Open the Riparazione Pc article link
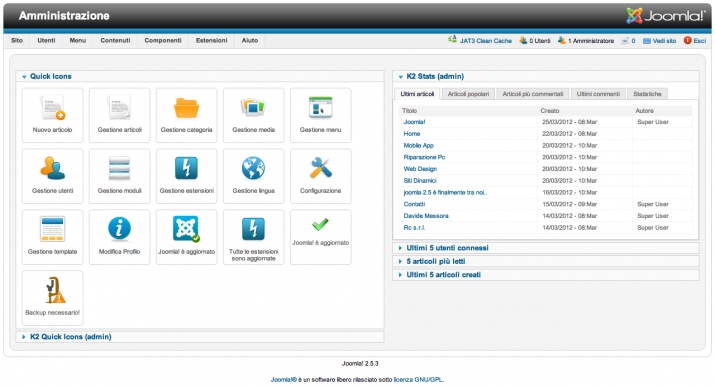715x389 pixels. point(424,157)
